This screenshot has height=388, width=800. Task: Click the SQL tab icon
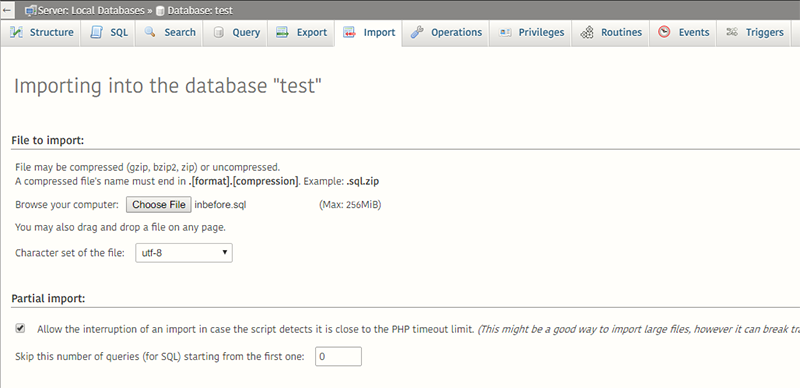point(96,32)
